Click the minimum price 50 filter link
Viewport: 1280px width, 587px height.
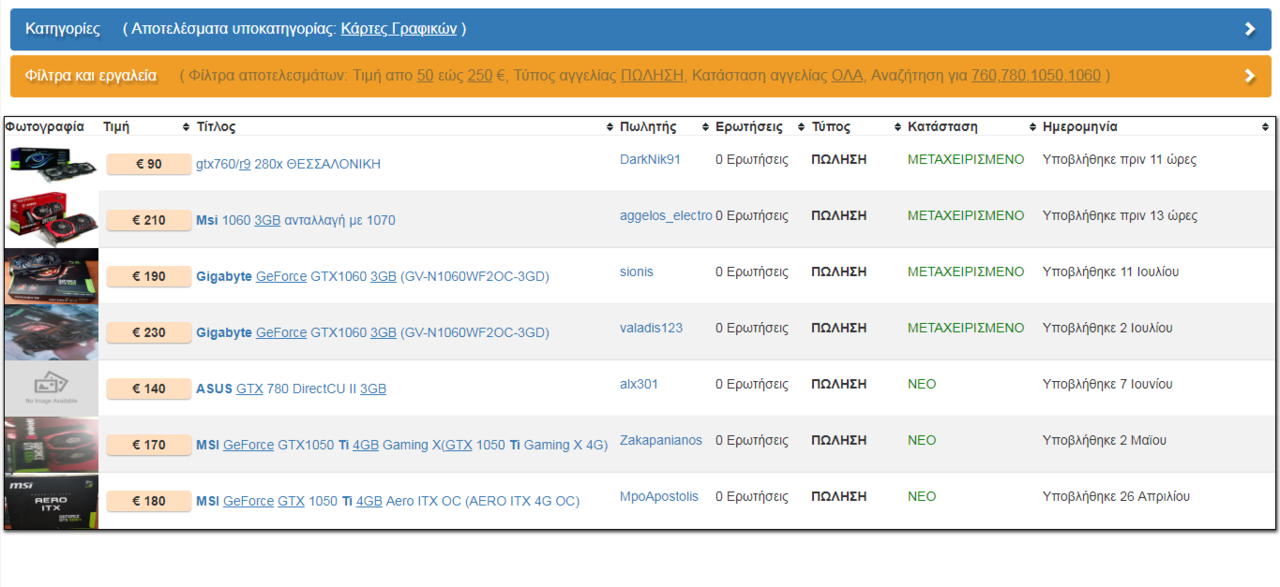(425, 76)
